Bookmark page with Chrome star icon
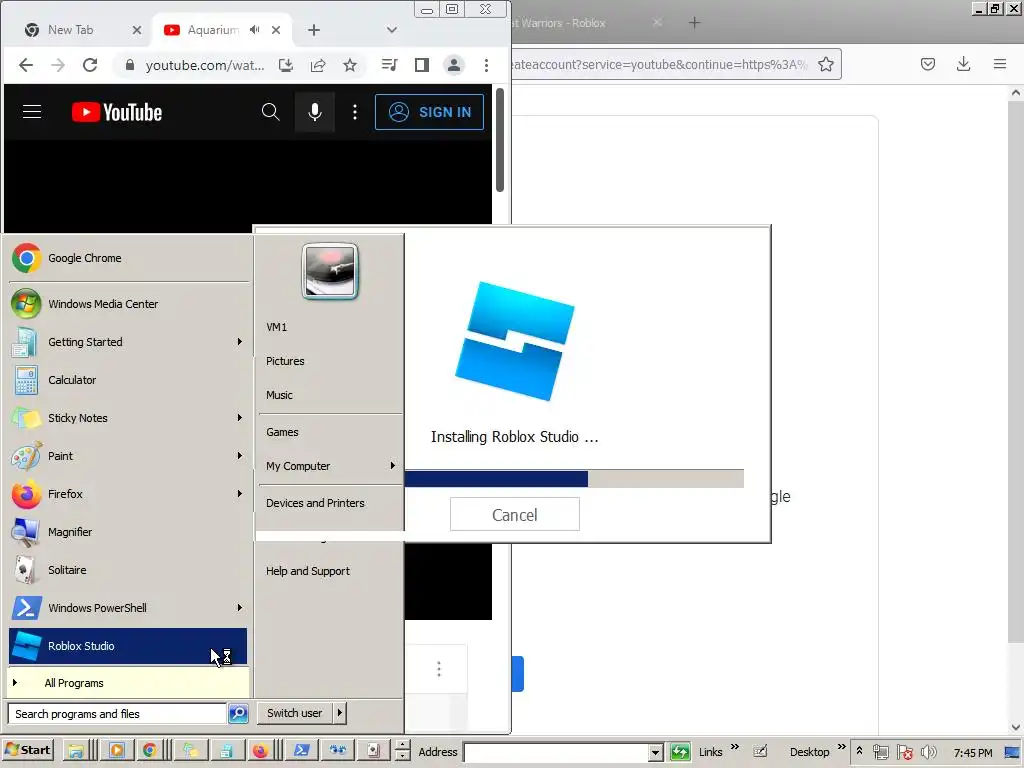1024x768 pixels. click(350, 65)
